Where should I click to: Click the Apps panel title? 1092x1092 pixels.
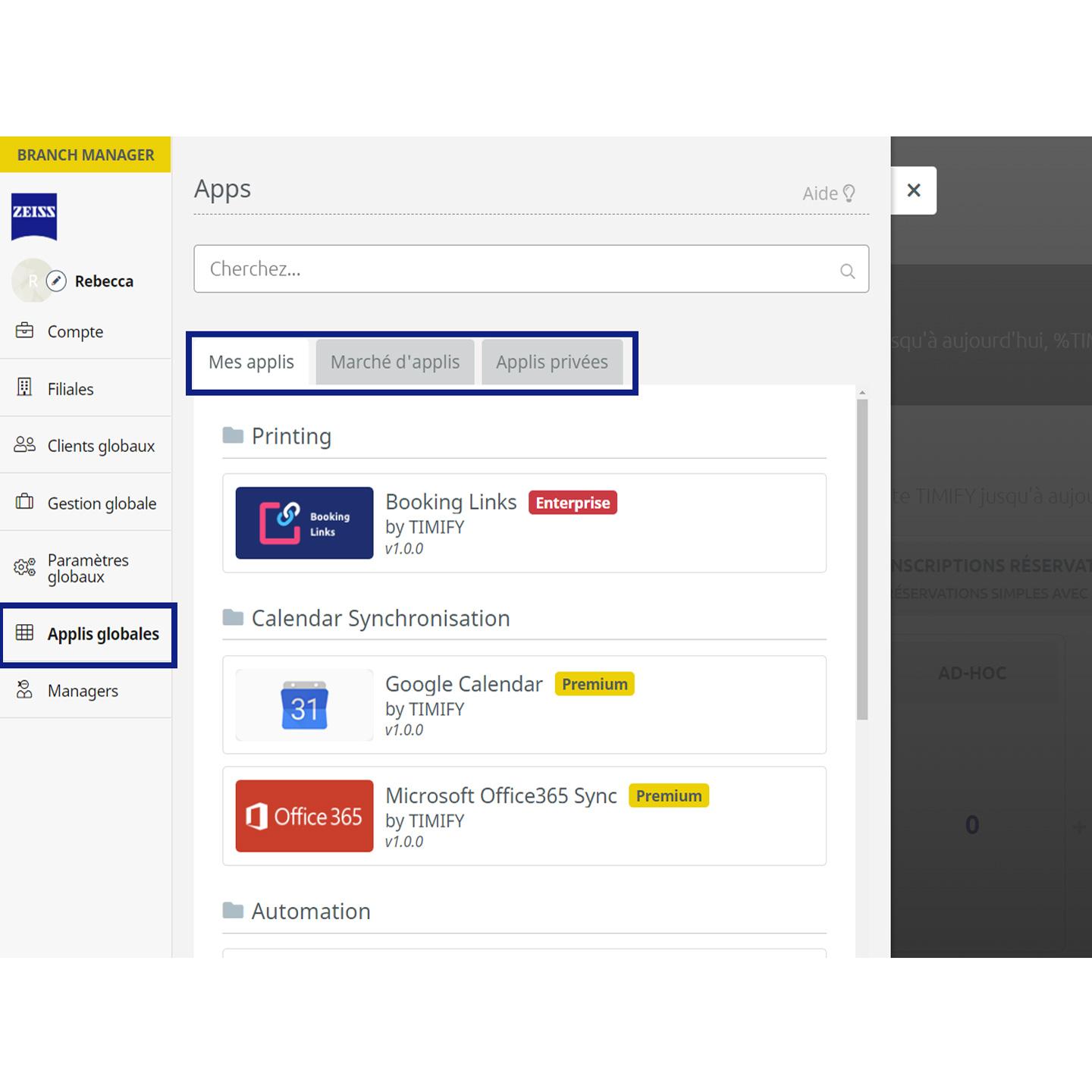(x=222, y=189)
